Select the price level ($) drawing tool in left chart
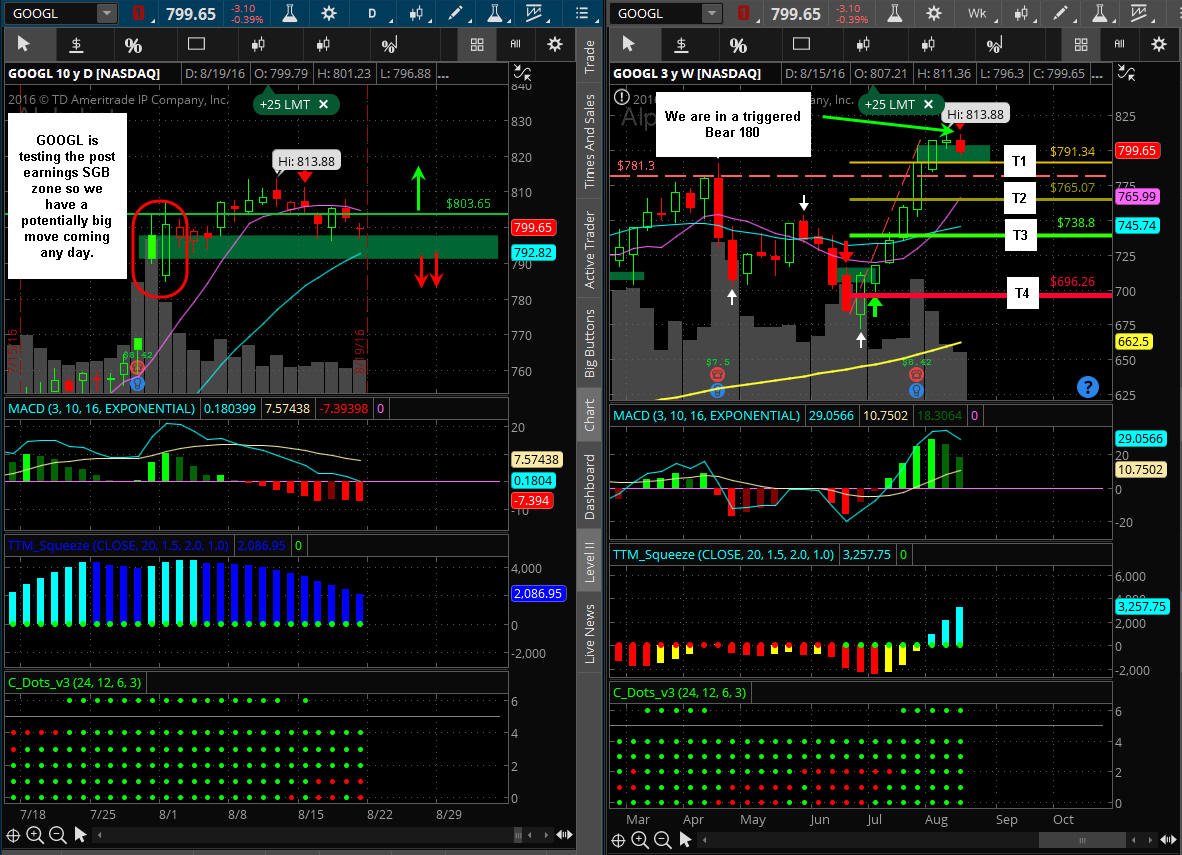This screenshot has width=1182, height=855. (x=76, y=44)
